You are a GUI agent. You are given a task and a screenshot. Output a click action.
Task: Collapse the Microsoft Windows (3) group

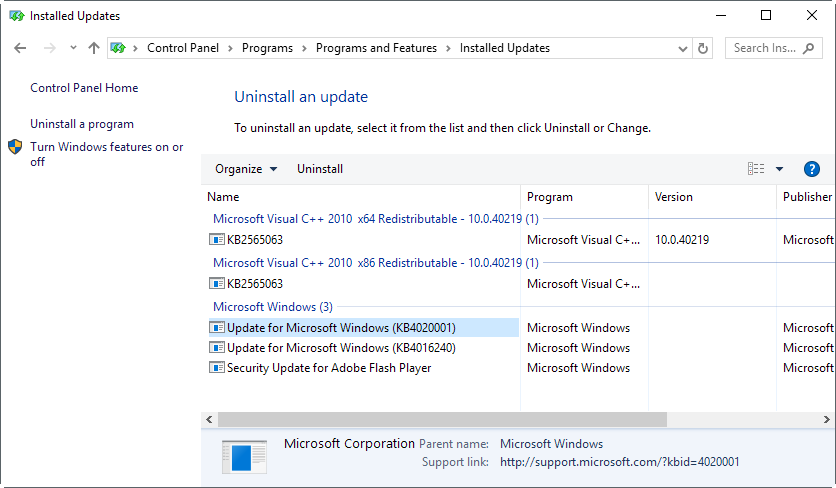[x=273, y=307]
